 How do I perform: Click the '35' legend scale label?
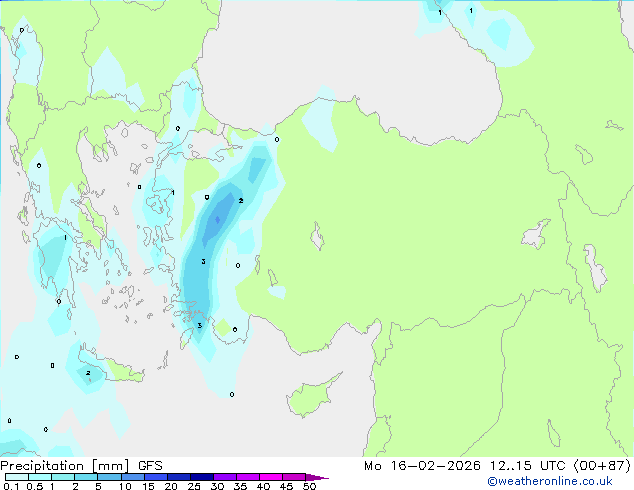[x=240, y=486]
